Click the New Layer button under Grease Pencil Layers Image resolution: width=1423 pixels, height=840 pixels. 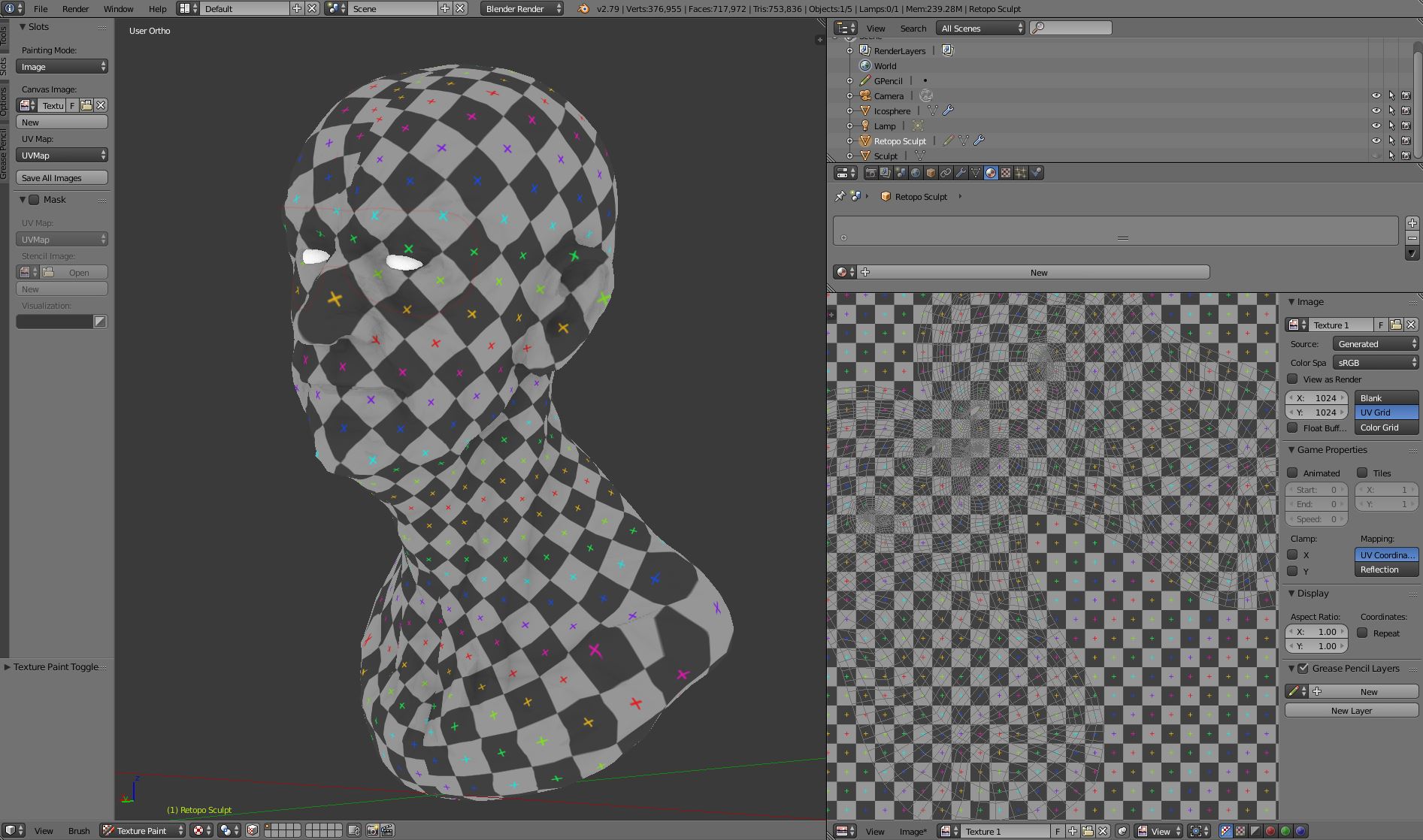1351,710
